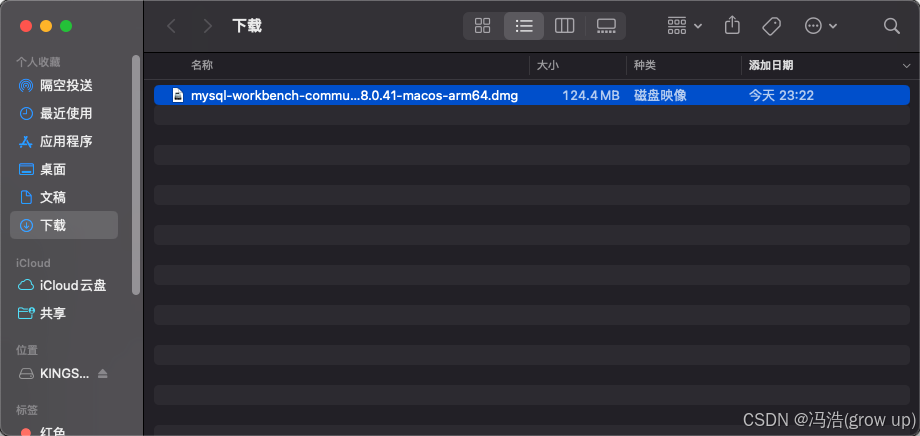
Task: Click the 124.4 MB size cell
Action: click(x=591, y=95)
